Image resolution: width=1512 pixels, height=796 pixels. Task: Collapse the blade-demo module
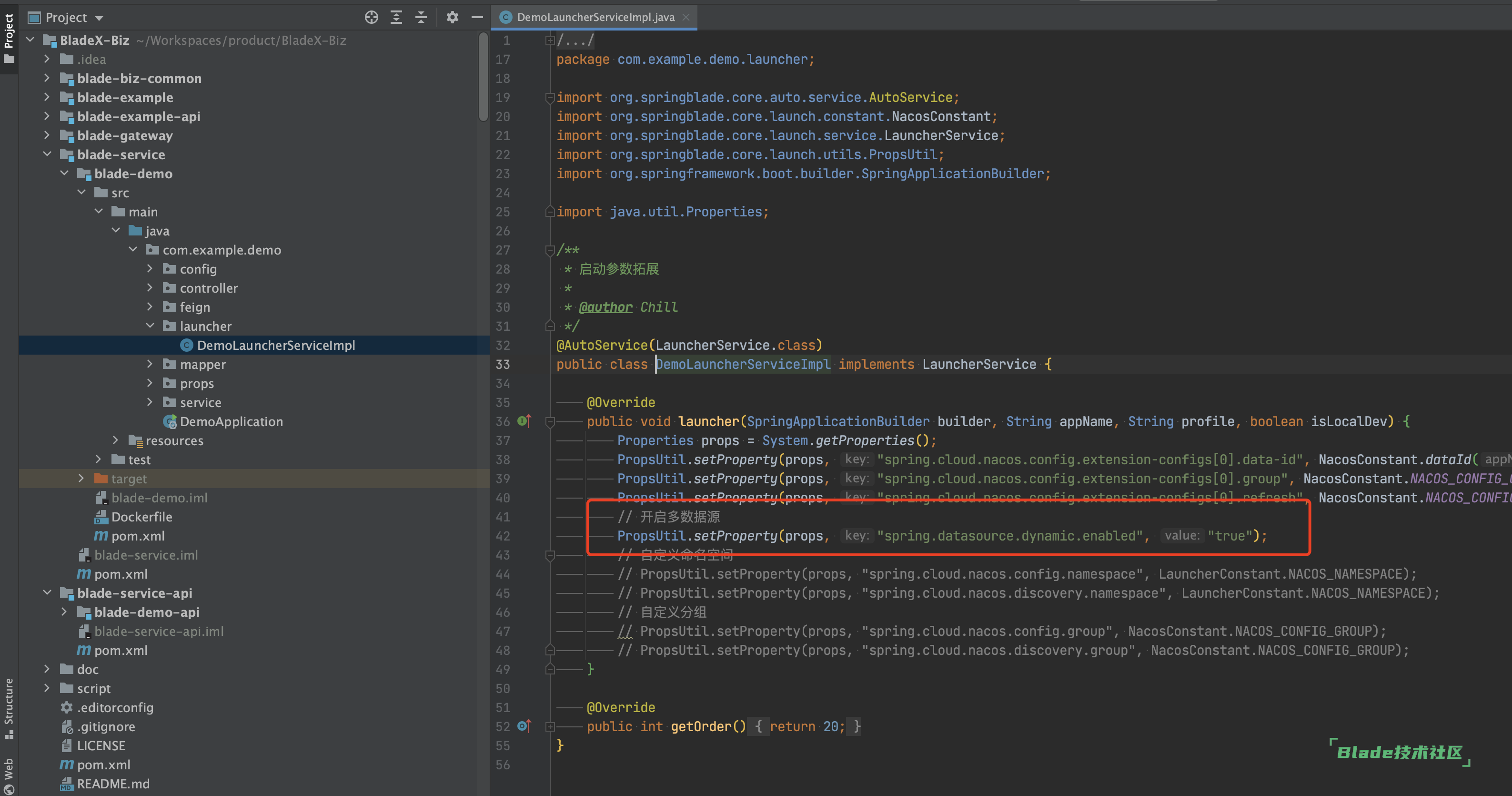(x=65, y=174)
